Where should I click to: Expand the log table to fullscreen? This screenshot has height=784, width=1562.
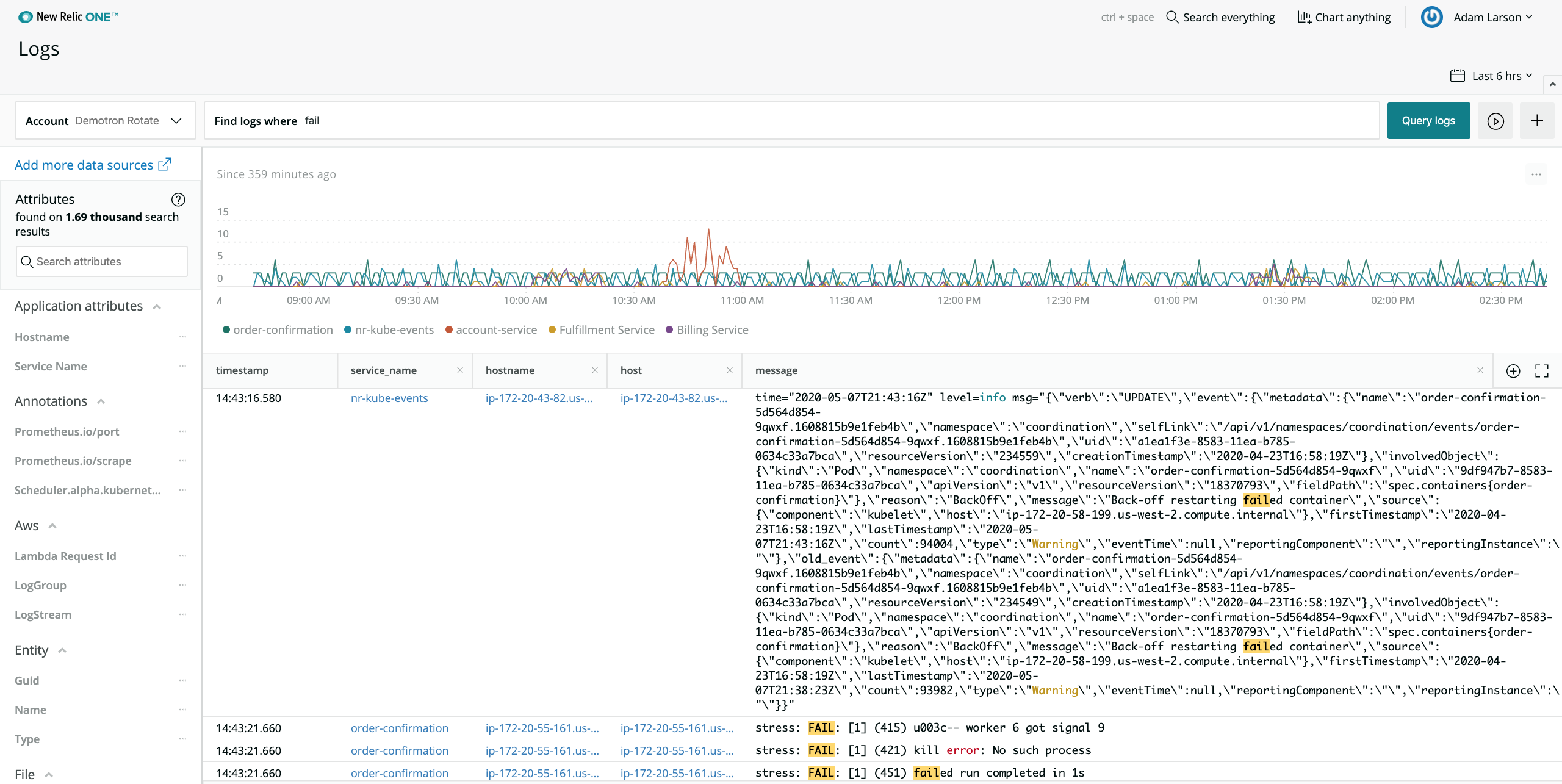coord(1542,371)
